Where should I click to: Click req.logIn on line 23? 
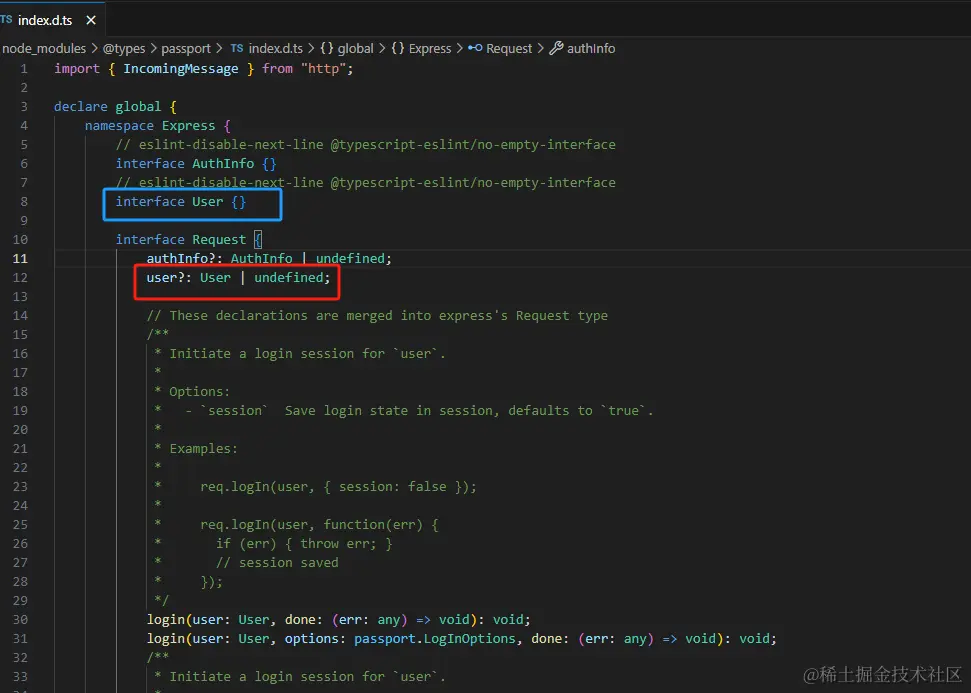tap(235, 487)
